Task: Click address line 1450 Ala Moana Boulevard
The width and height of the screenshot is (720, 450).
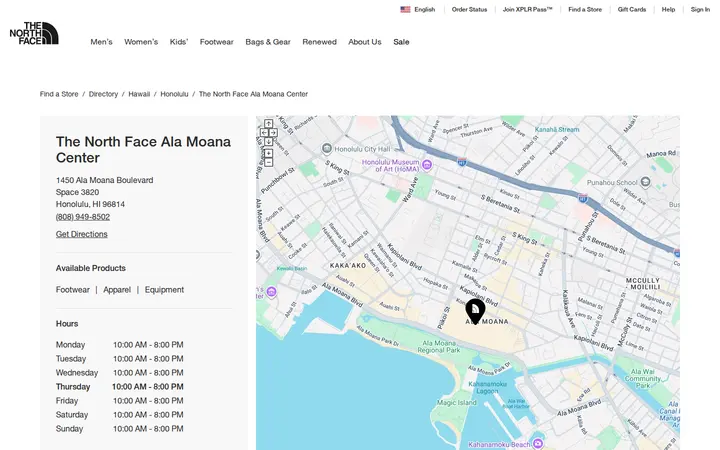Action: 105,180
